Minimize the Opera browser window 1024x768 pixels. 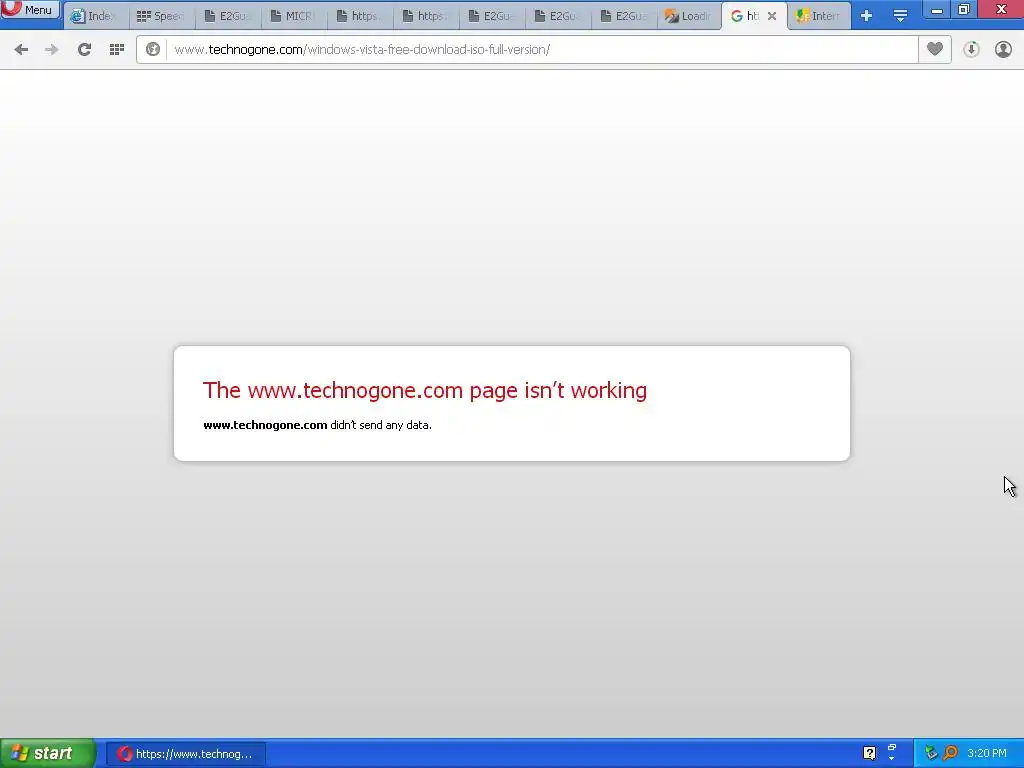[x=936, y=10]
